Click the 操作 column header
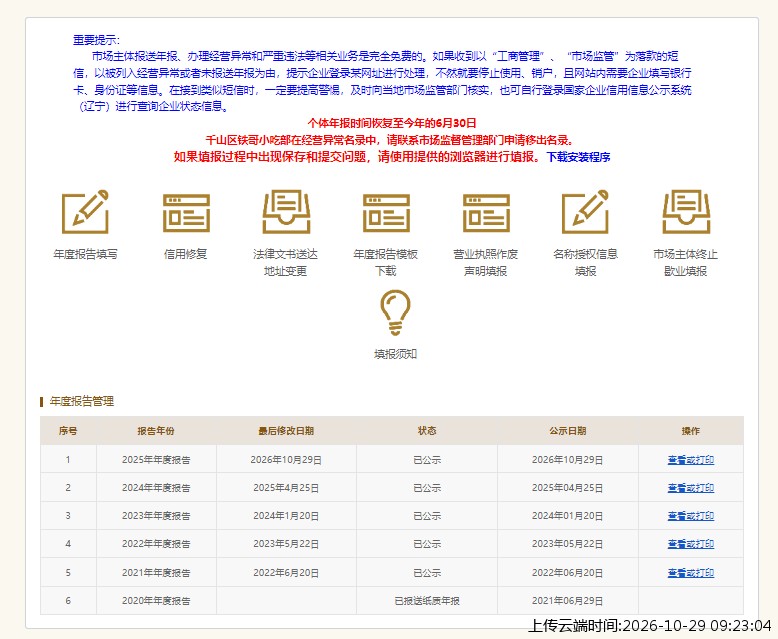Image resolution: width=778 pixels, height=639 pixels. pos(691,431)
